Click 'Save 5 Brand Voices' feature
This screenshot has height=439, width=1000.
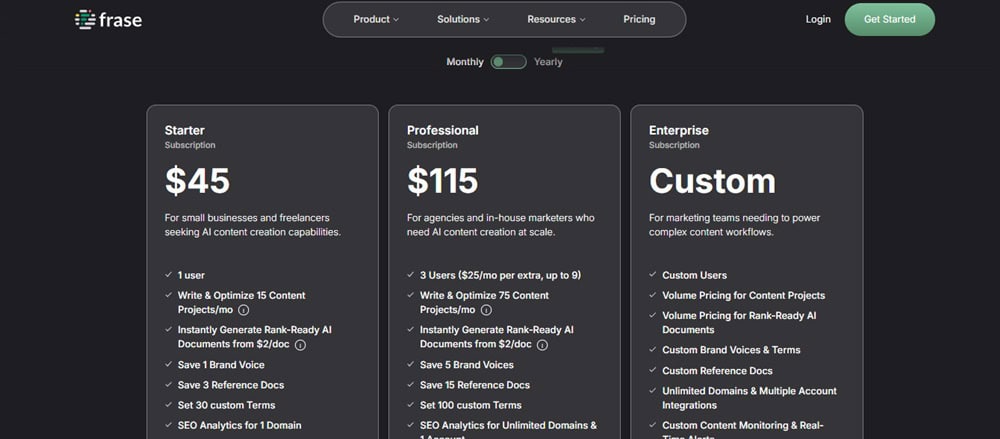pos(467,365)
